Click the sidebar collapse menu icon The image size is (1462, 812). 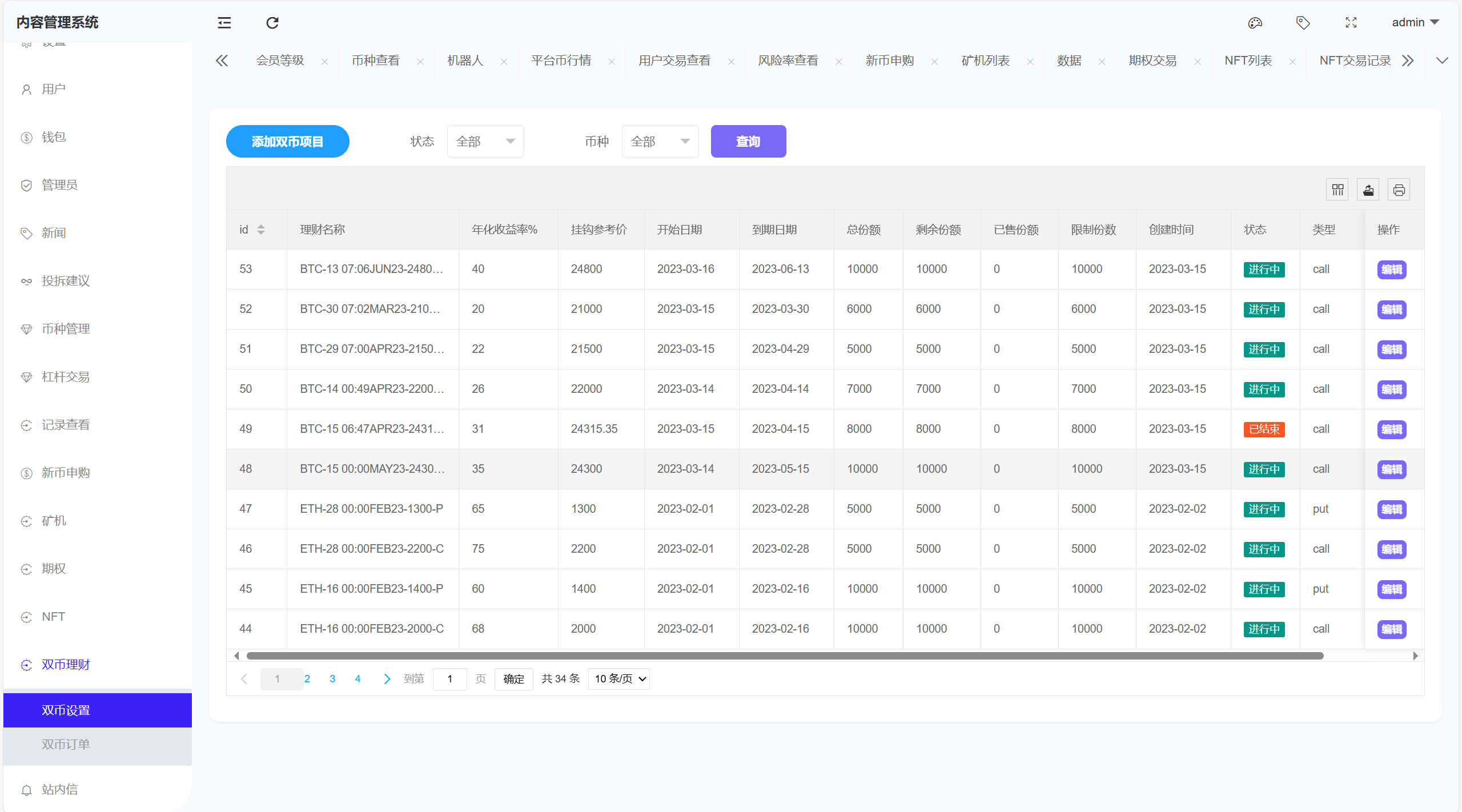pos(224,23)
